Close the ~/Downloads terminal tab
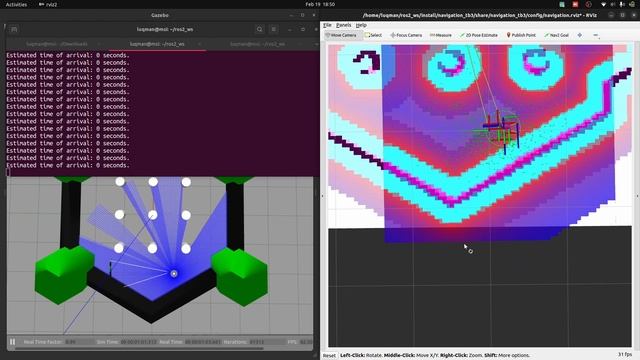Screen dimensions: 640x360 click(99, 44)
